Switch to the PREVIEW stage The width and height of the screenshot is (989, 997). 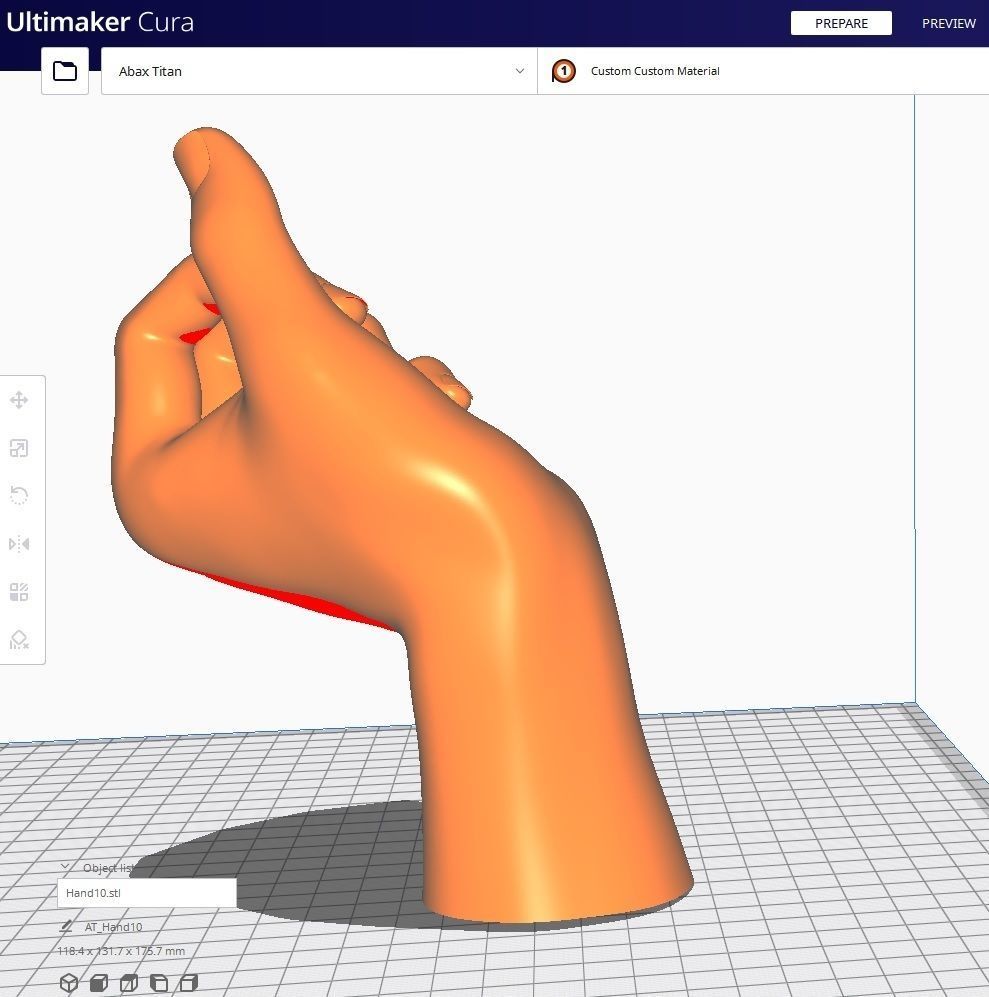948,24
